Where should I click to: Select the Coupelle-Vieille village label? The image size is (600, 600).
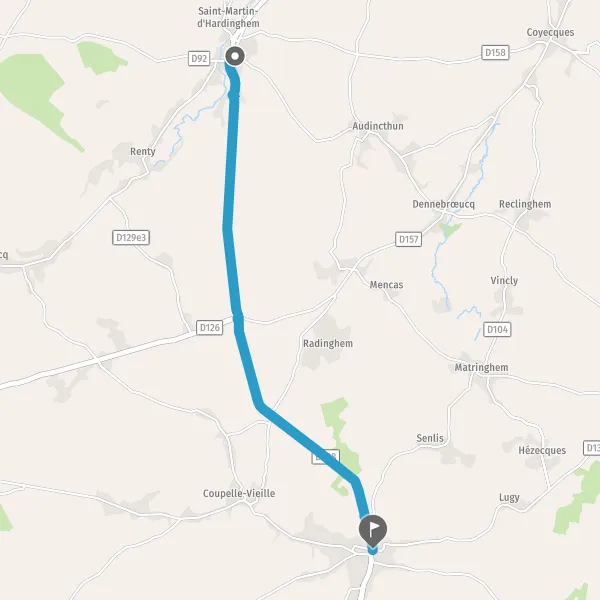239,493
